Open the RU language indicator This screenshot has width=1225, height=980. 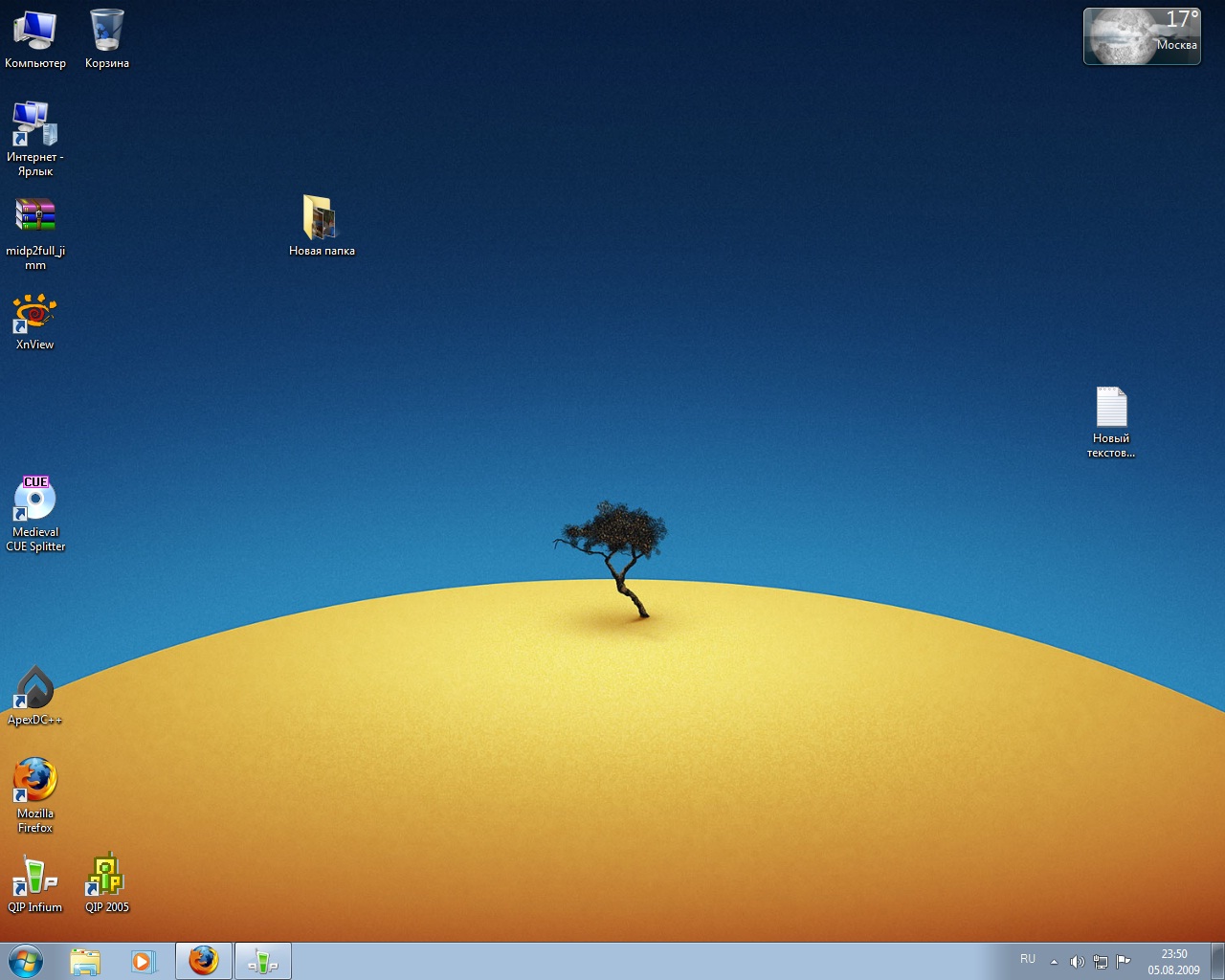click(x=1028, y=959)
